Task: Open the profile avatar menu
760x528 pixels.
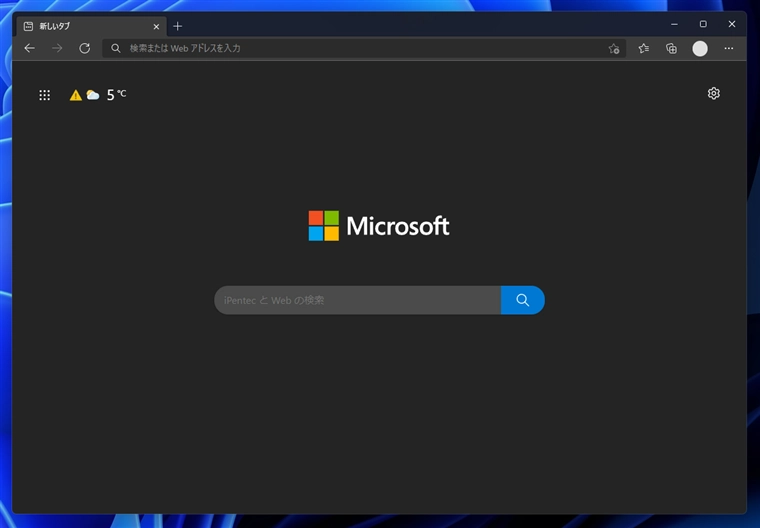Action: click(700, 48)
